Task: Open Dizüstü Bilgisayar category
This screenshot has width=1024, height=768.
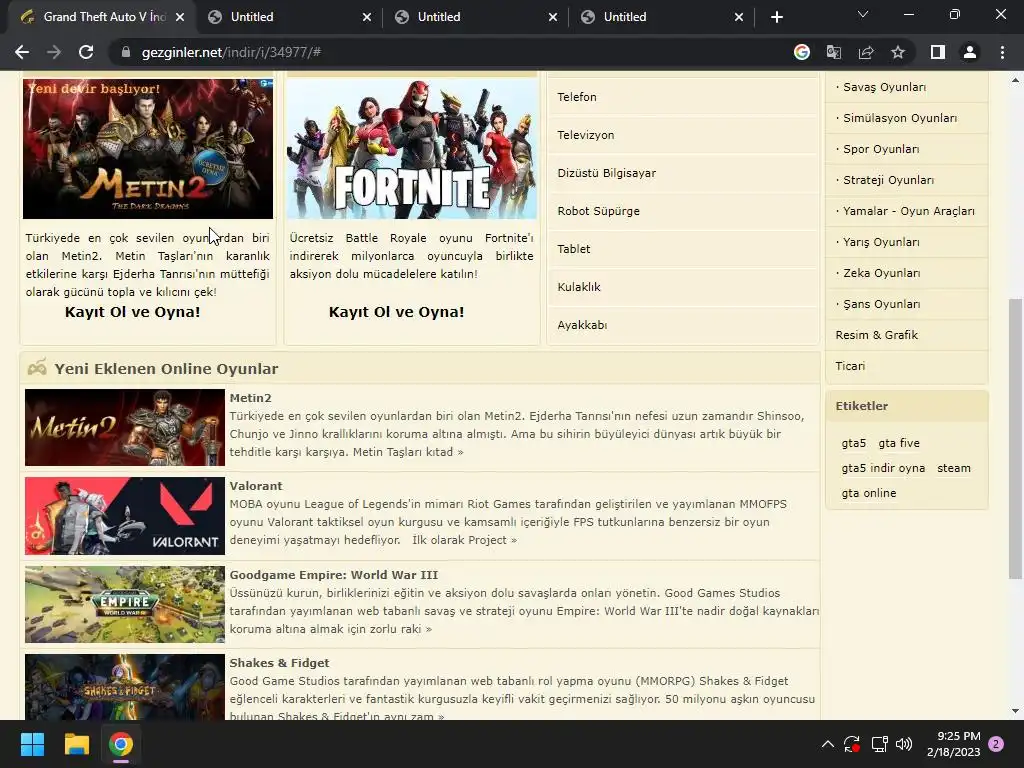Action: coord(682,173)
